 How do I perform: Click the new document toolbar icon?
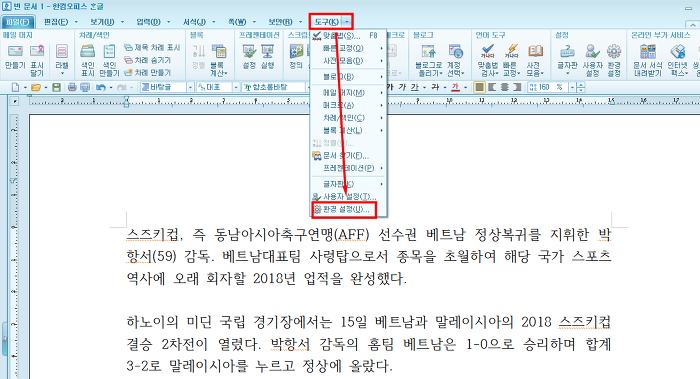click(x=15, y=87)
